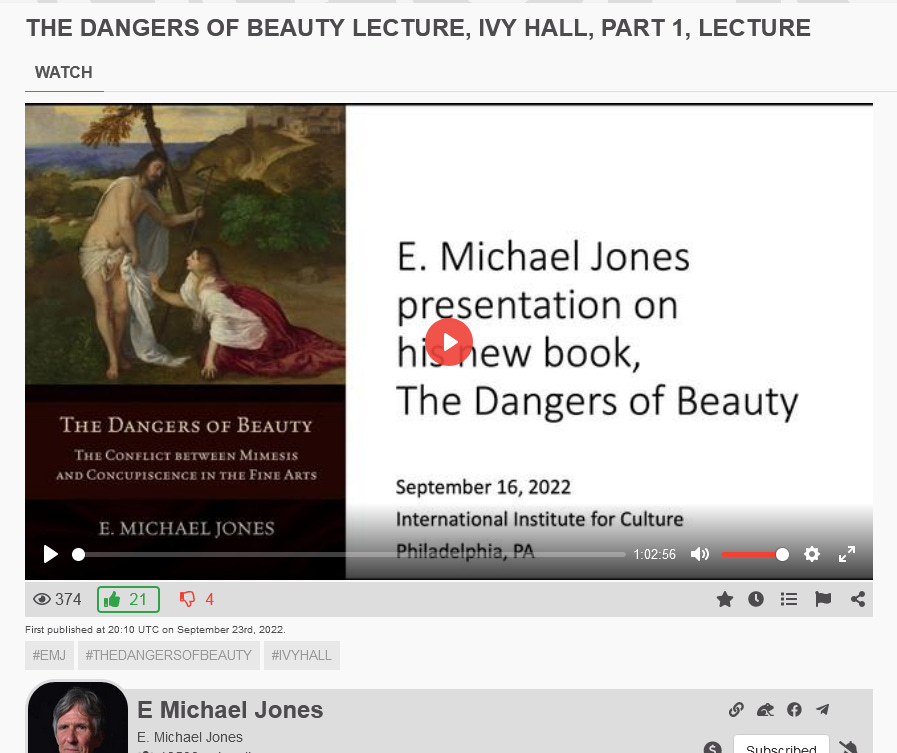
Task: Like the video with thumbs up
Action: point(128,599)
